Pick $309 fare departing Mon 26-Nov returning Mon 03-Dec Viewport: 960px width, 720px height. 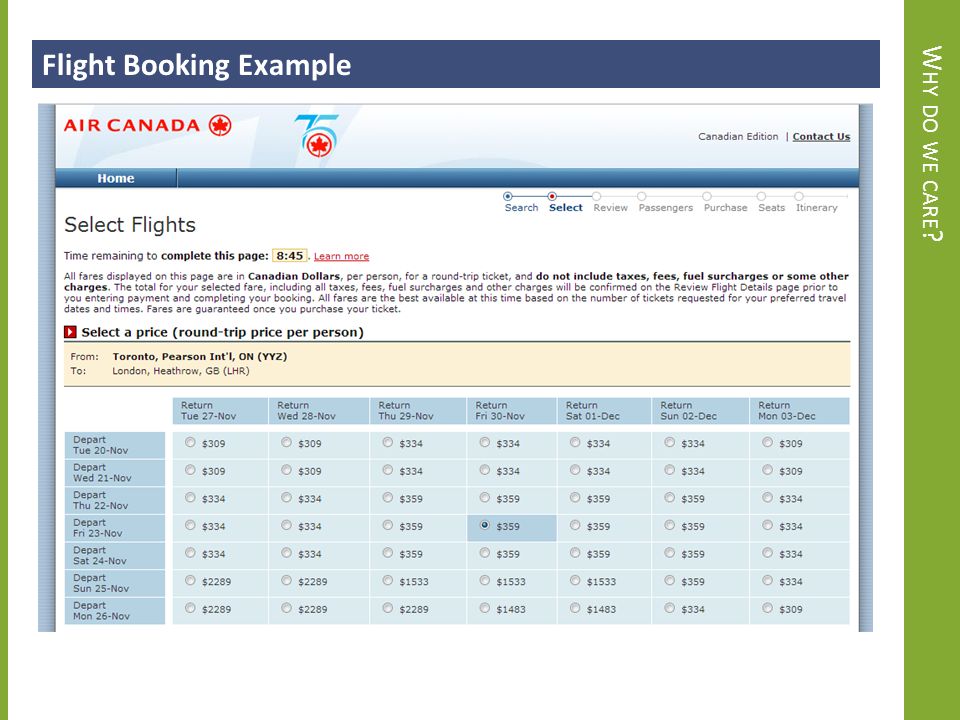click(x=768, y=608)
